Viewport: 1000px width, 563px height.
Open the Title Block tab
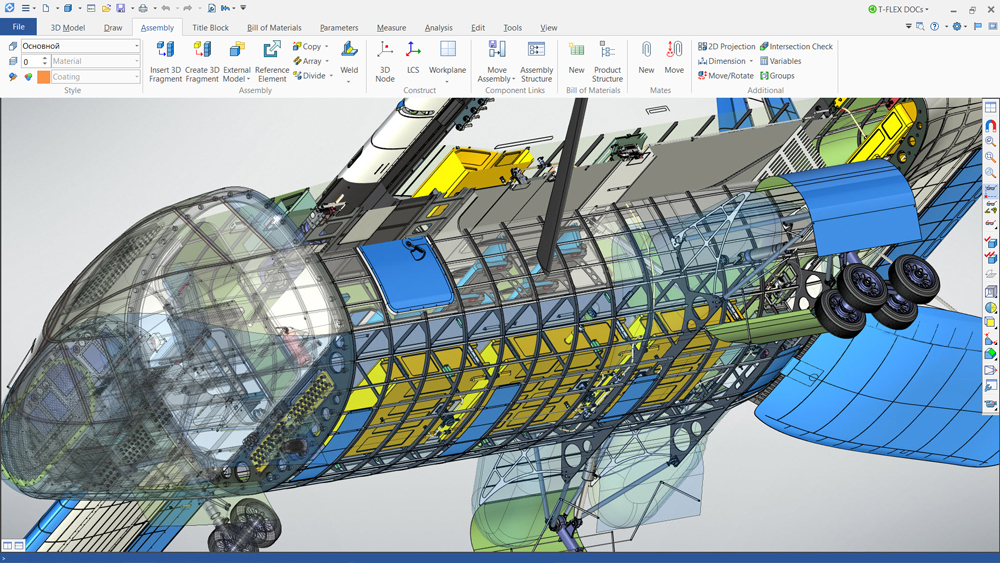210,27
